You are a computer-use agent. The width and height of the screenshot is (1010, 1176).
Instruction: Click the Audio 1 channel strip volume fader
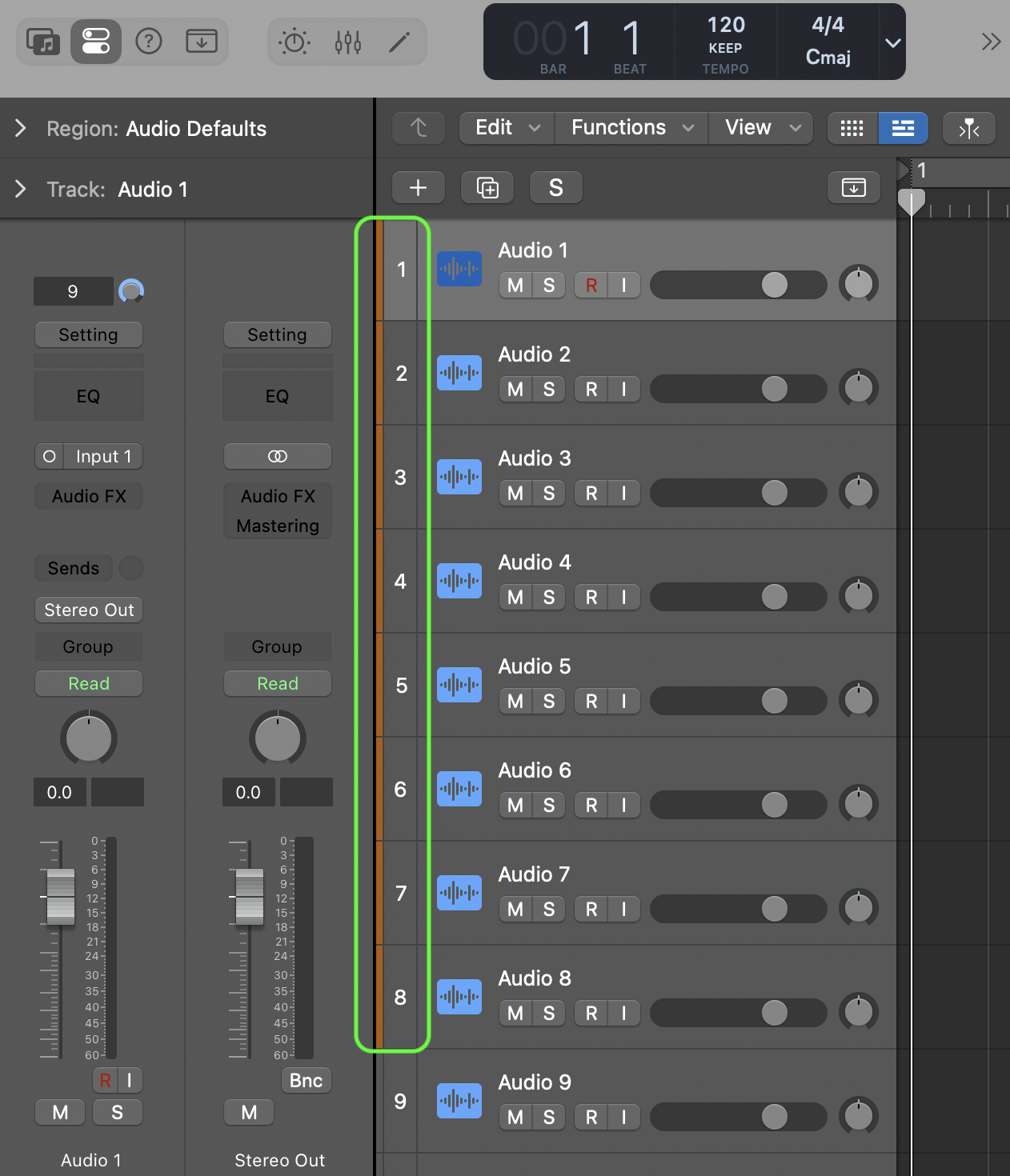point(61,896)
